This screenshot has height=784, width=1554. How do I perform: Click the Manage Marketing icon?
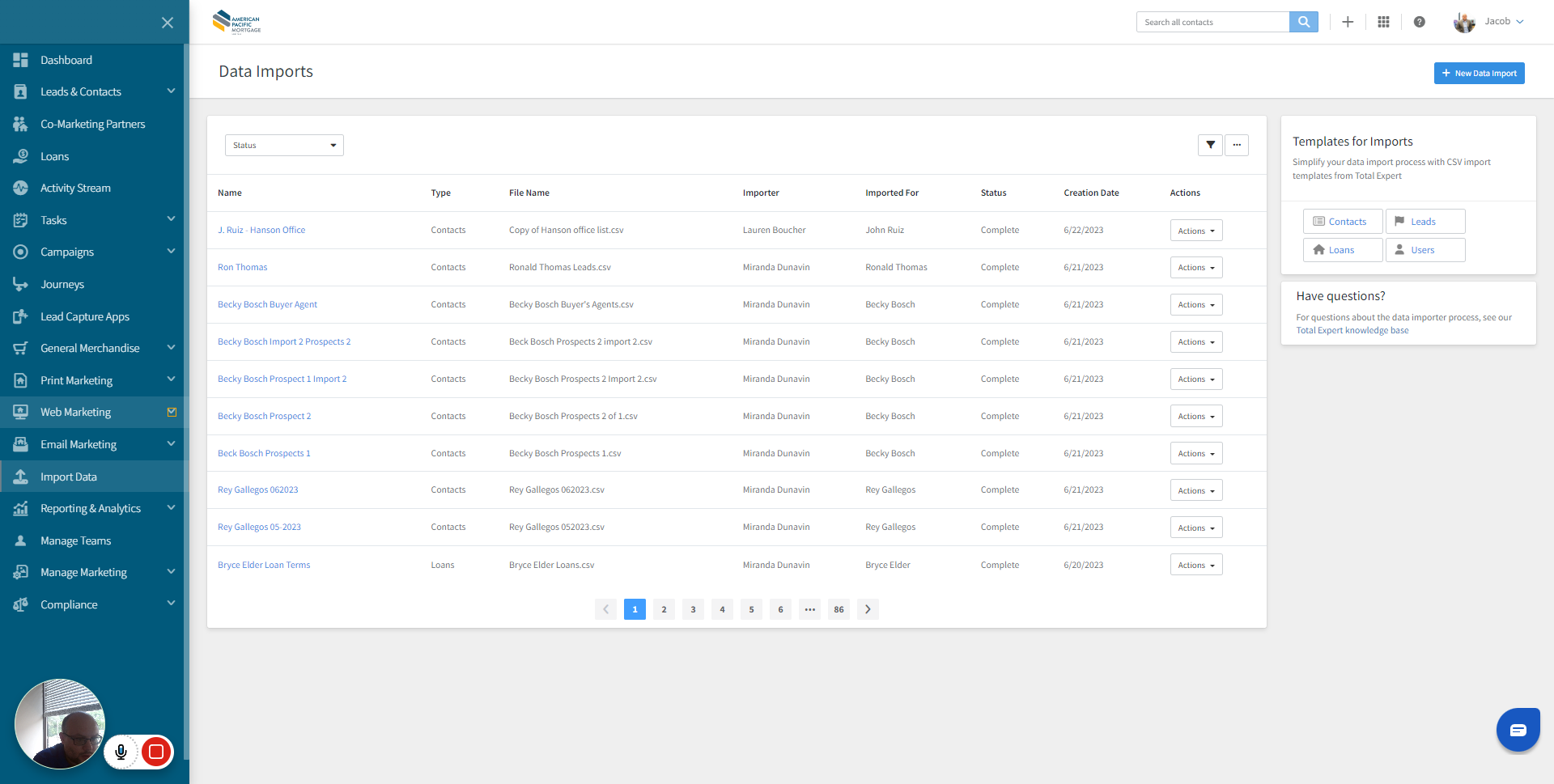[20, 572]
